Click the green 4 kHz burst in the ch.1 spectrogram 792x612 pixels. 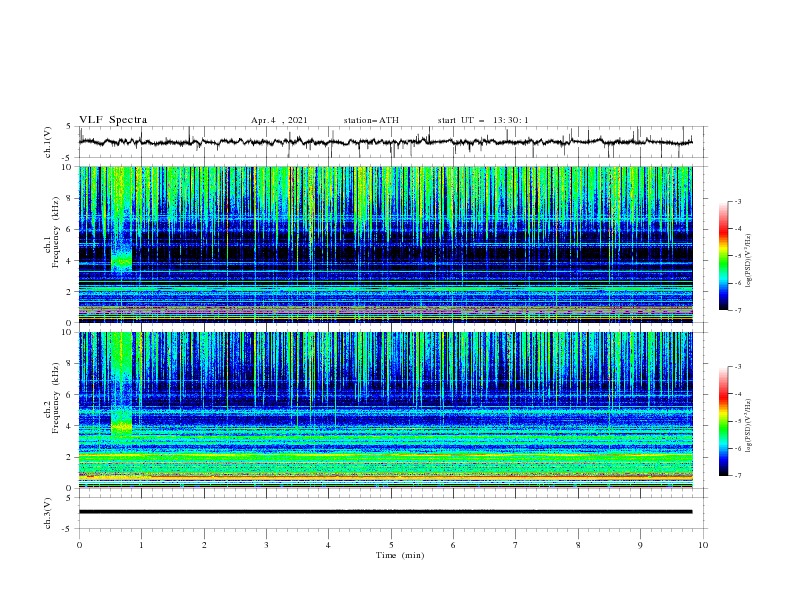(x=121, y=260)
